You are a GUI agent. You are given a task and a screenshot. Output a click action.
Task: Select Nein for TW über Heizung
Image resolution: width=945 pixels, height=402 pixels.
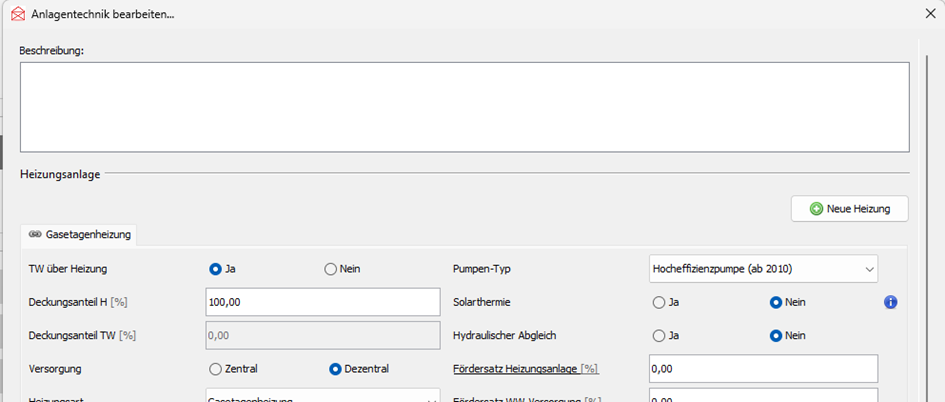(x=331, y=268)
